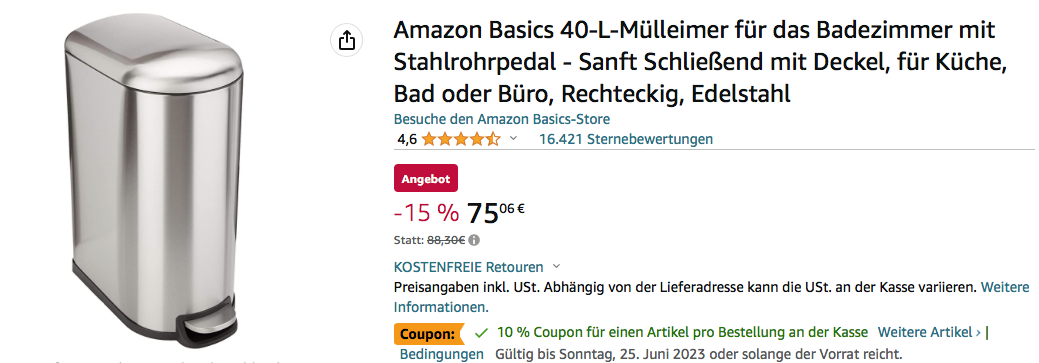Click the struck-through 88,30€ price
The height and width of the screenshot is (363, 1039).
(446, 240)
